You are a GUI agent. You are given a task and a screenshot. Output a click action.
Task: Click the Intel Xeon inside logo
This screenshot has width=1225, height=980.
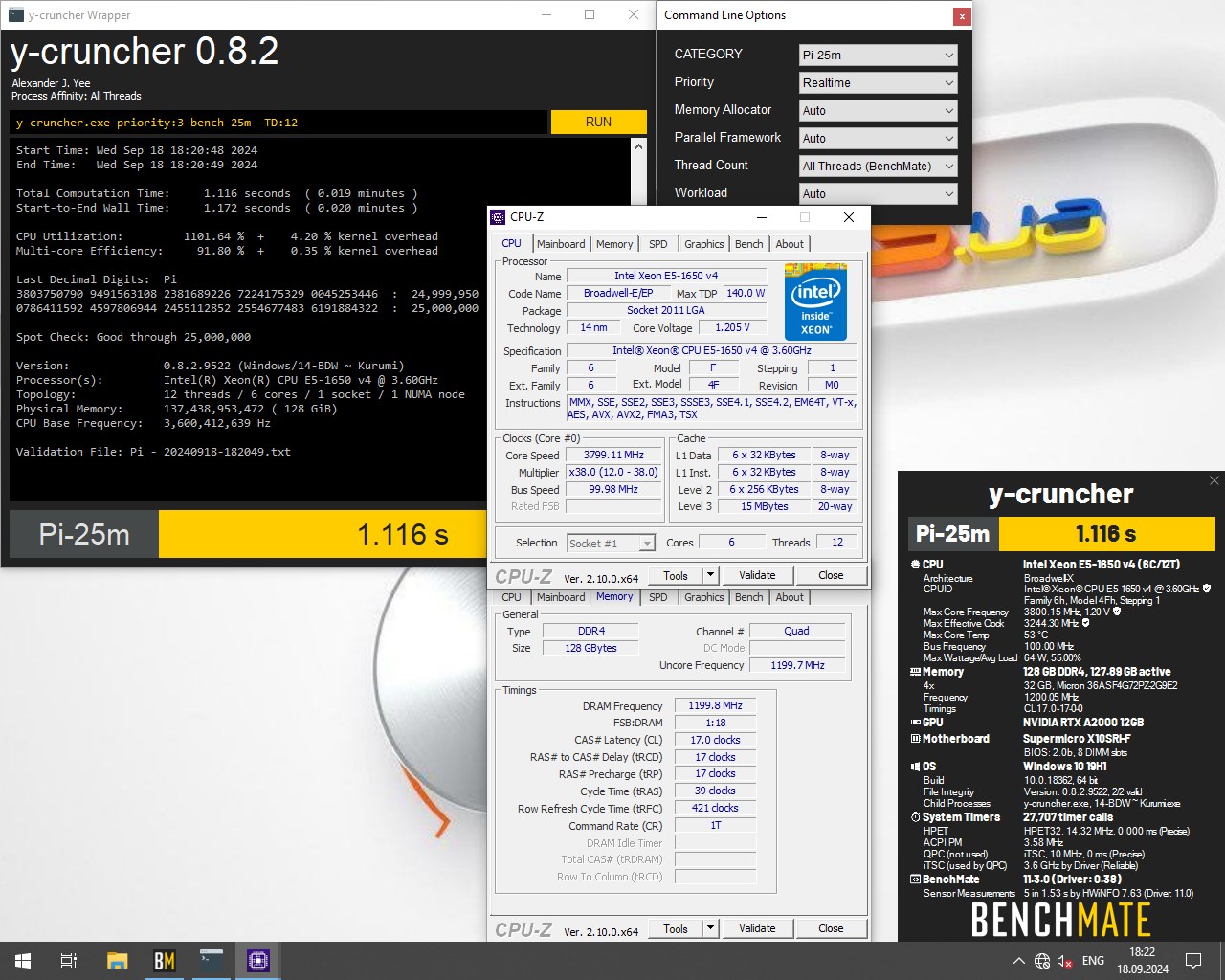(x=815, y=301)
